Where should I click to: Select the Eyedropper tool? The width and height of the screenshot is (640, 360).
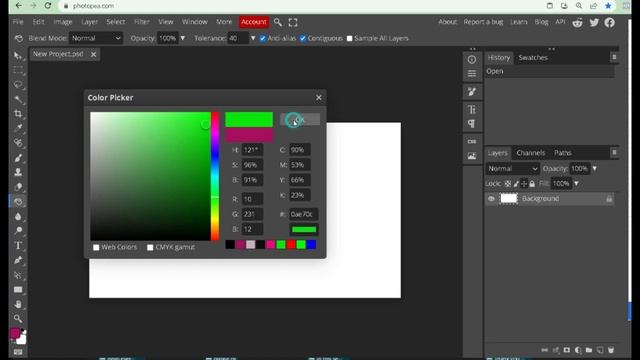coord(18,128)
